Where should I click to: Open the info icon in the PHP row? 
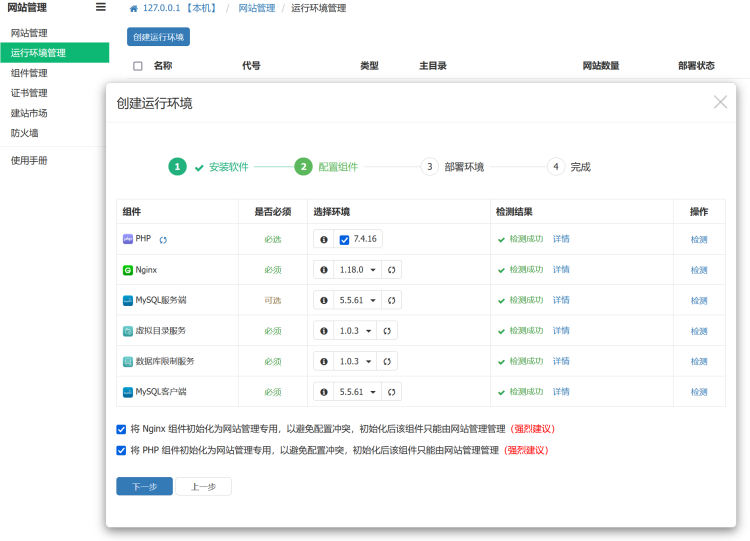[x=324, y=239]
